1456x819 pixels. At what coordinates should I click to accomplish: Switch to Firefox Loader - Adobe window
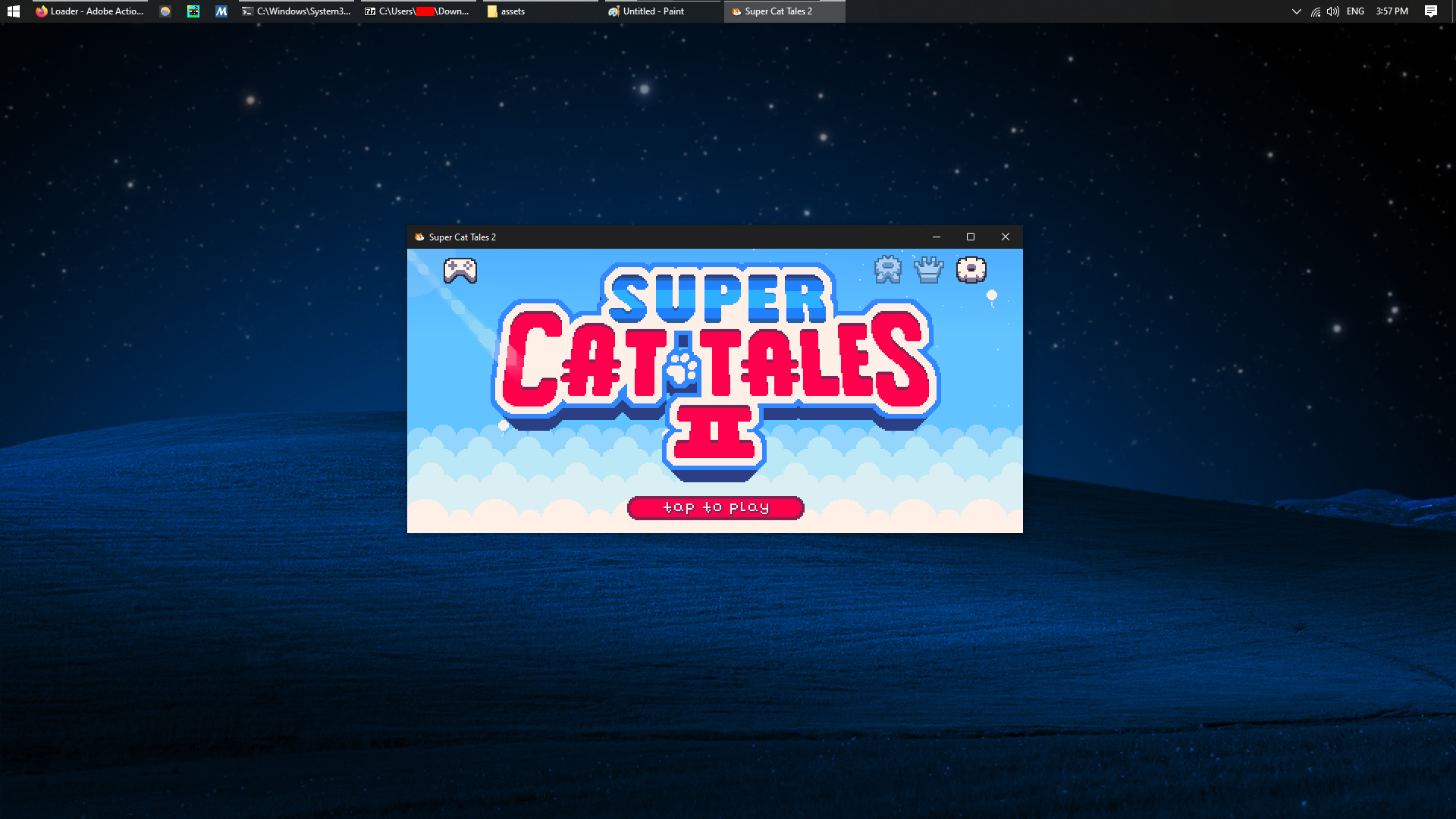click(x=90, y=11)
